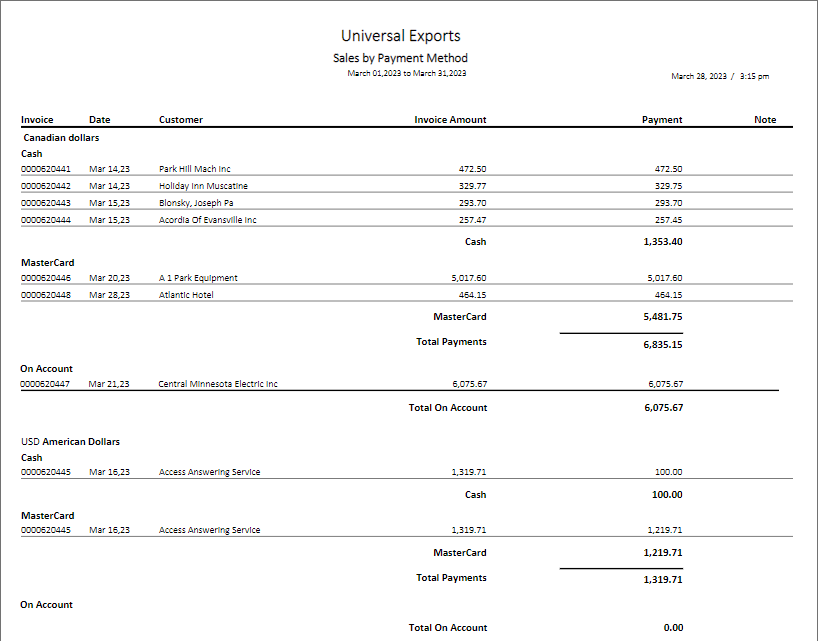Click the Invoice column header
This screenshot has width=818, height=641.
coord(37,120)
